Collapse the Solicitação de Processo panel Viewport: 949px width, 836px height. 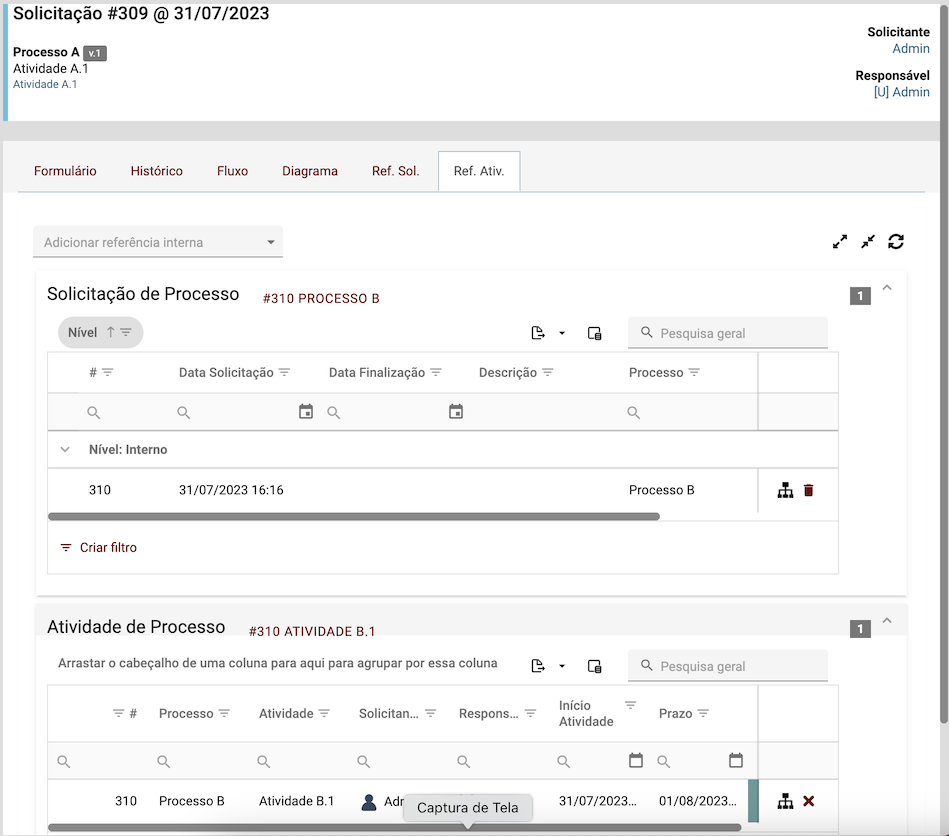pyautogui.click(x=887, y=289)
